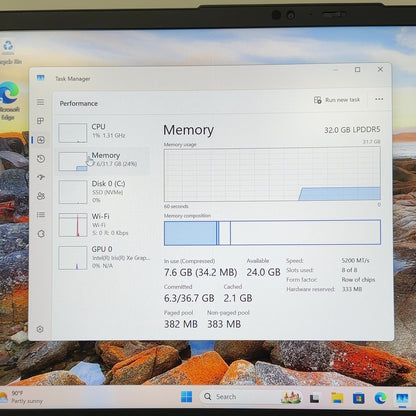Click the Task Manager taskbar icon
Viewport: 416px width, 416px height.
click(402, 398)
